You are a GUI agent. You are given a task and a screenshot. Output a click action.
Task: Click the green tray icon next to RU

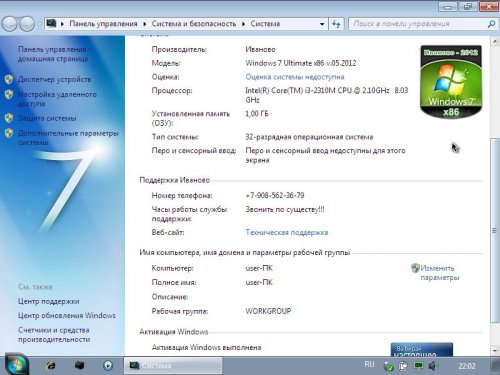point(389,367)
